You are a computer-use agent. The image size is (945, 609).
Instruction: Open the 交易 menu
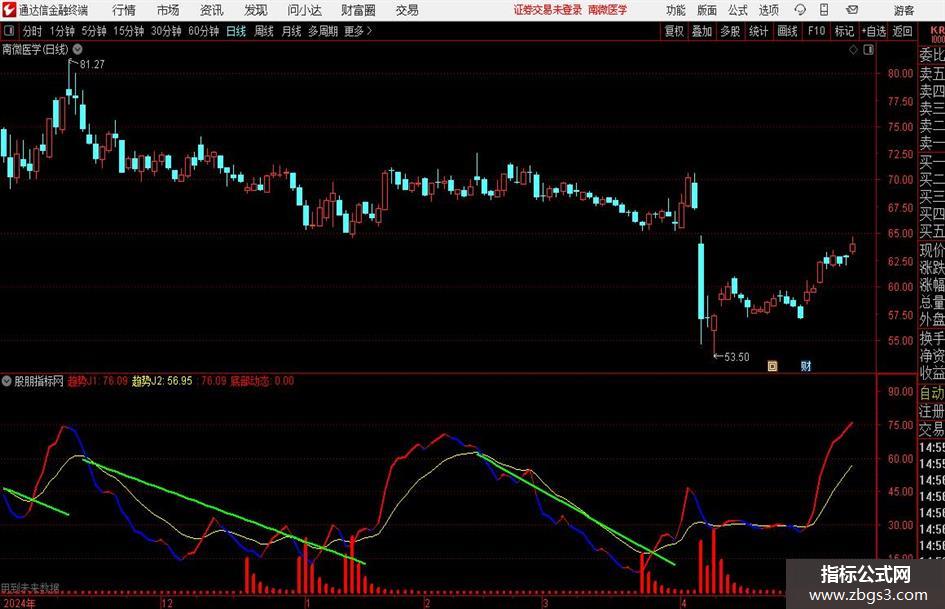tap(407, 10)
